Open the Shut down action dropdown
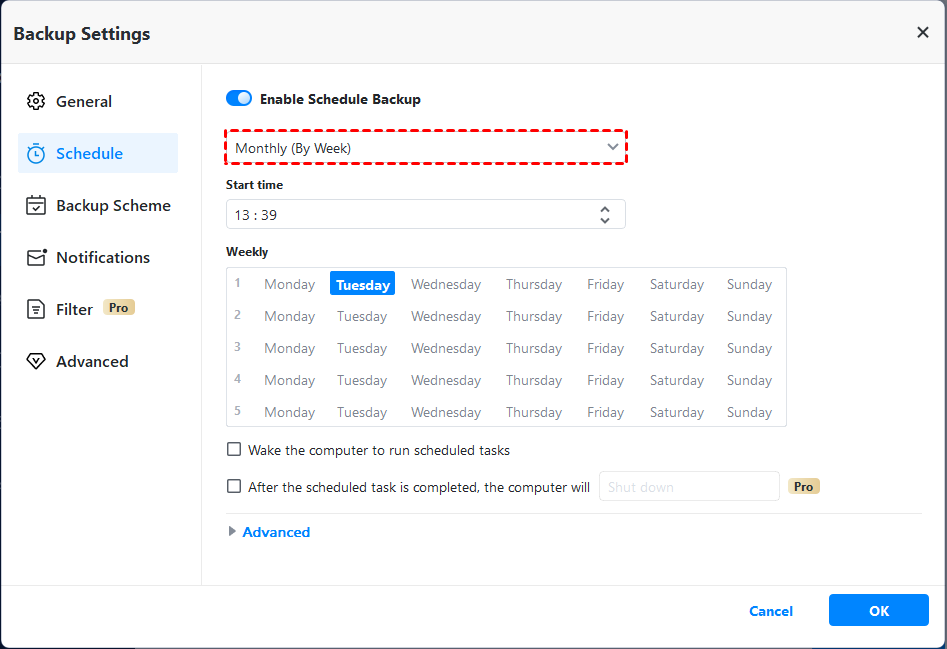Screen dimensions: 947x649 coord(688,487)
